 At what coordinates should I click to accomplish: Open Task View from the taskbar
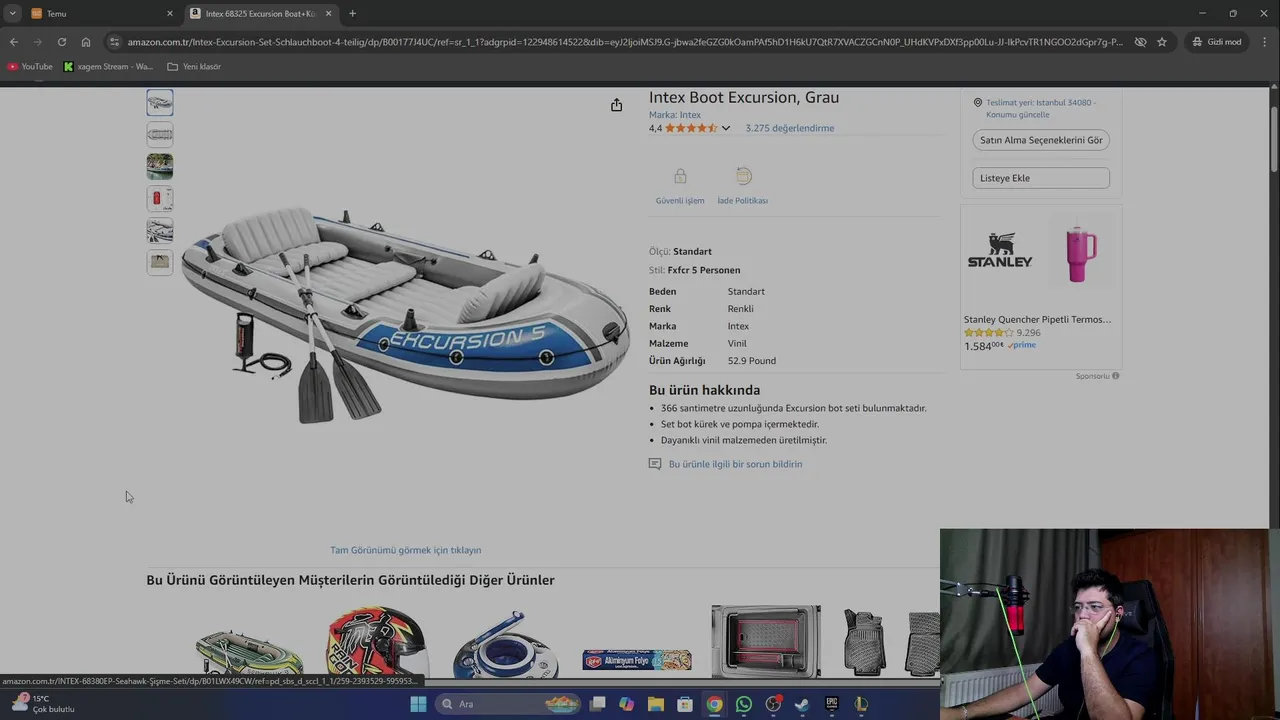[597, 704]
